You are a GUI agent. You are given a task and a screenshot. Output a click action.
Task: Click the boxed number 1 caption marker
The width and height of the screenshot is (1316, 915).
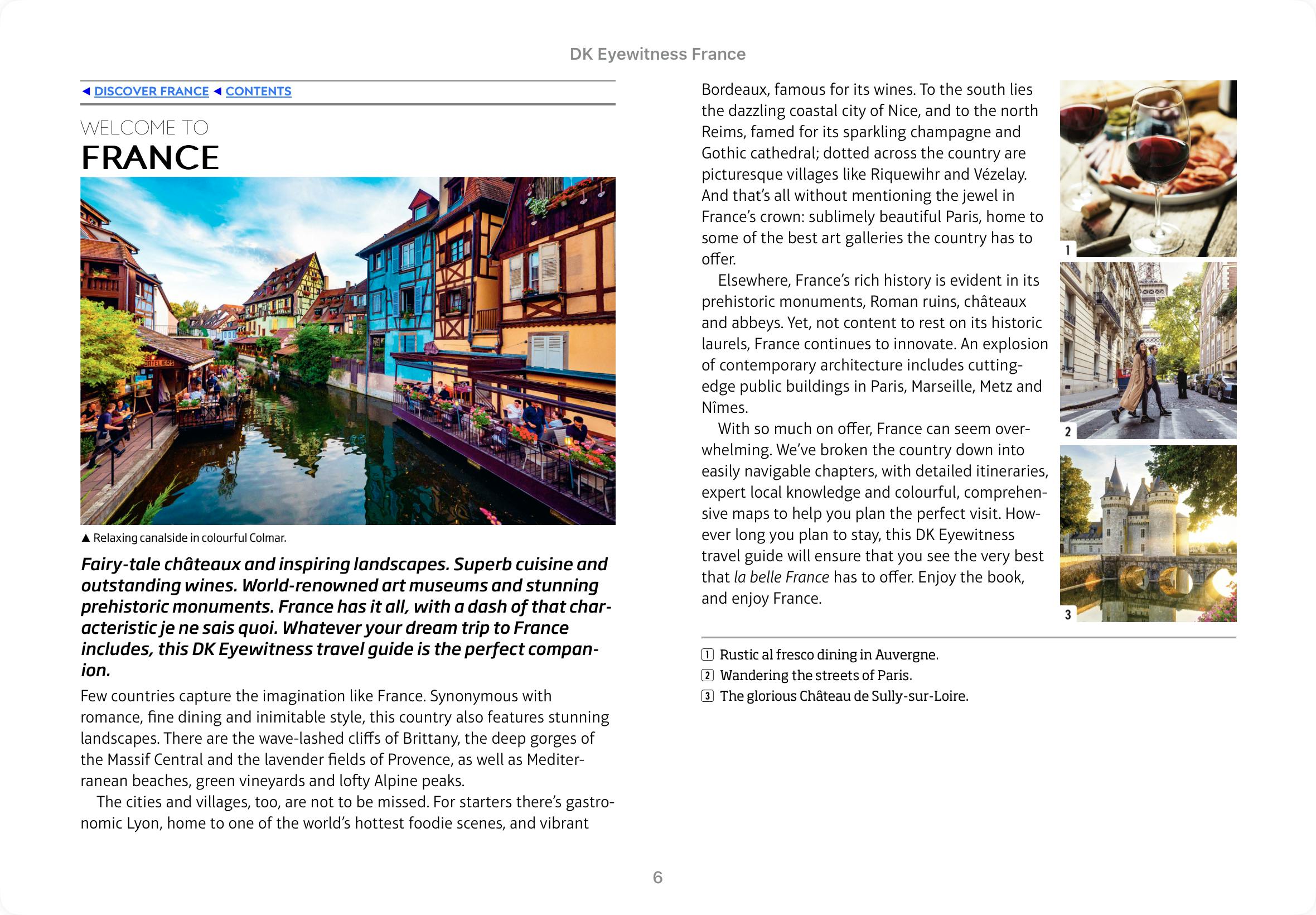(708, 654)
